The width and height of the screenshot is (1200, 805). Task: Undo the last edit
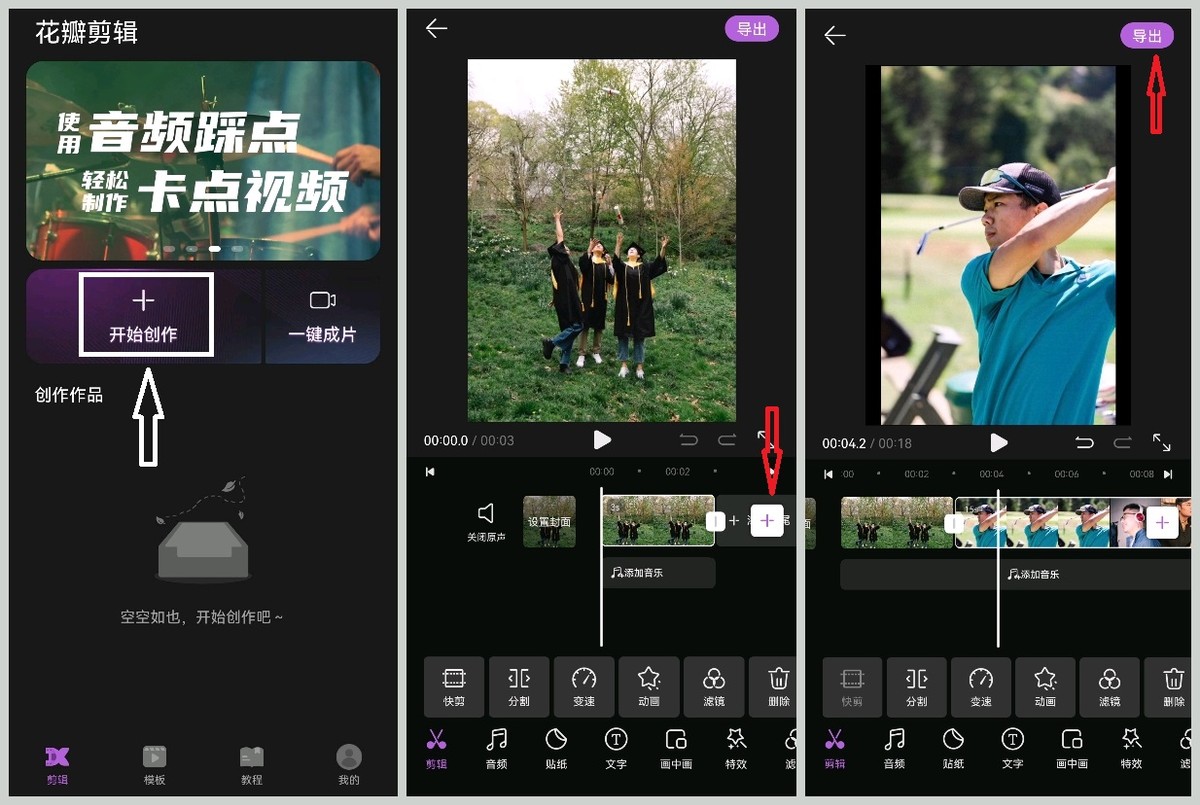[x=688, y=440]
